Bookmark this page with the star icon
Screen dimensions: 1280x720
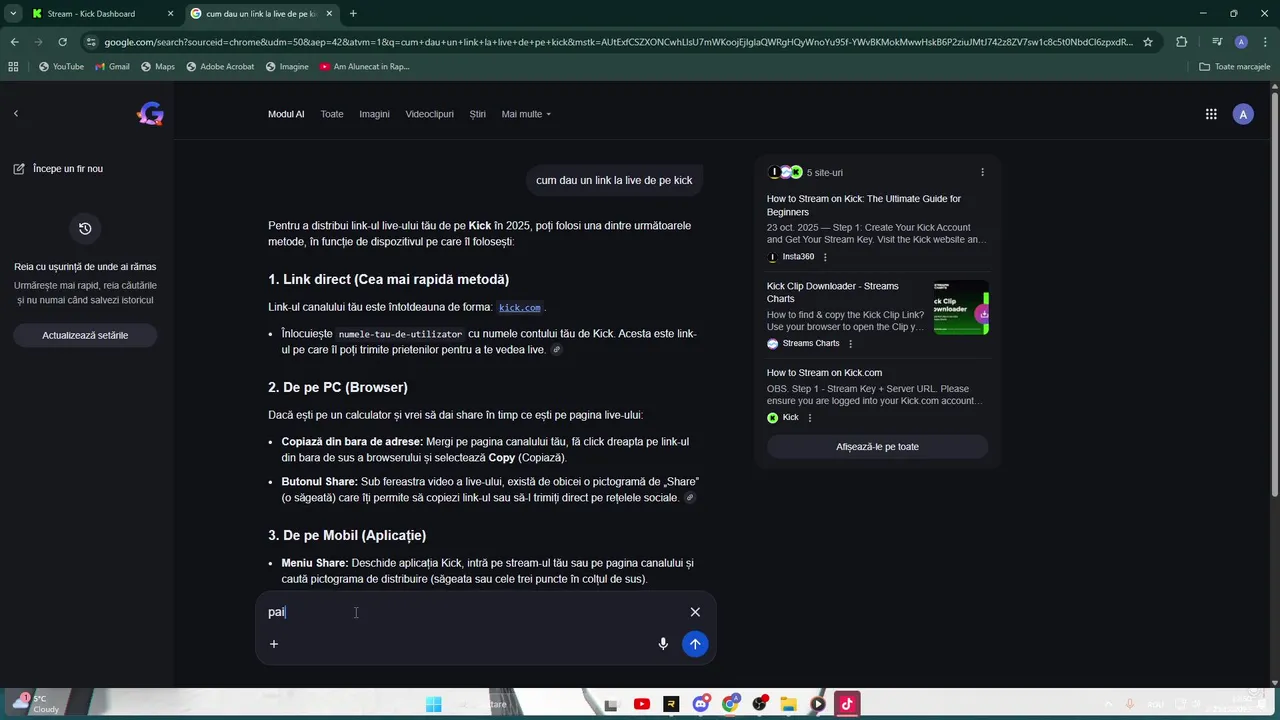click(1148, 42)
